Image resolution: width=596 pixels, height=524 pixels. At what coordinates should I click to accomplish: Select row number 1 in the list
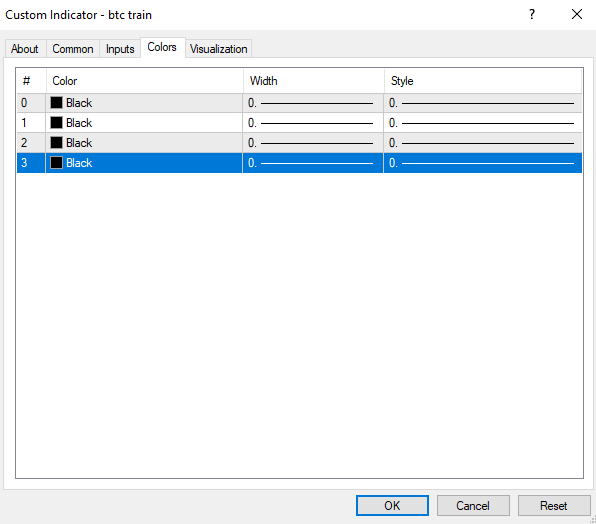(x=299, y=123)
